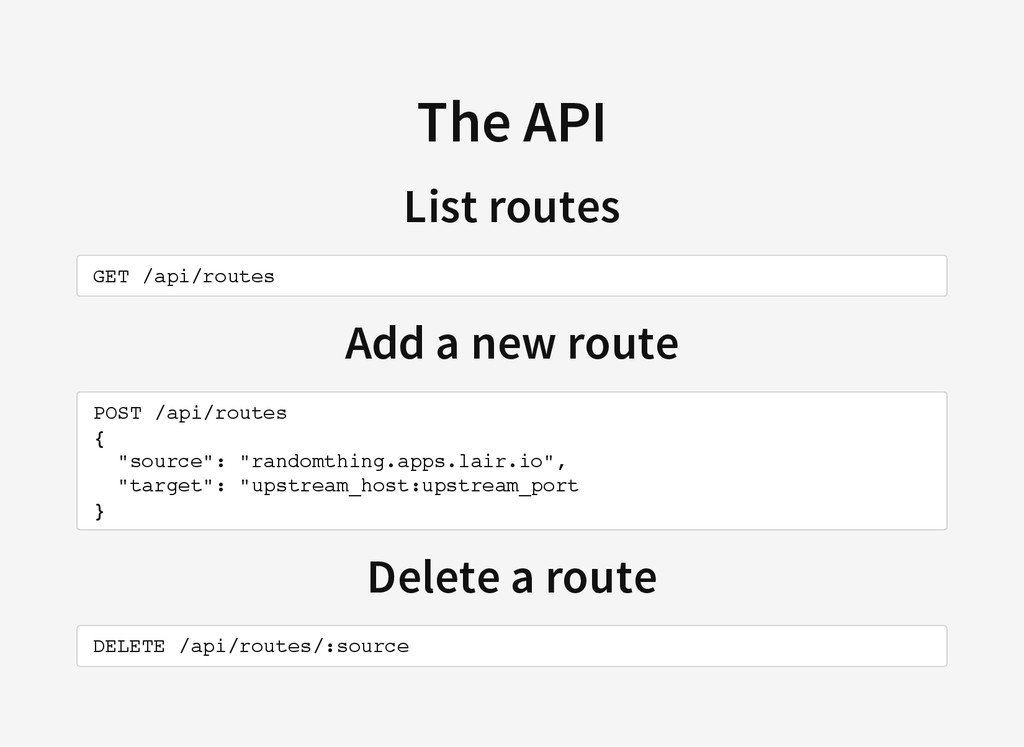
Task: Click the randomthing.apps.lair.io value
Action: pyautogui.click(x=397, y=461)
